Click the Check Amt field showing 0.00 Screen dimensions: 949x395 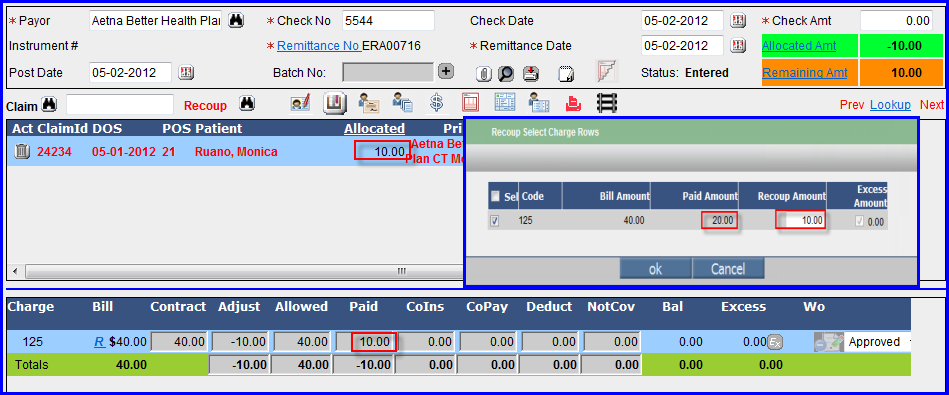coord(896,21)
